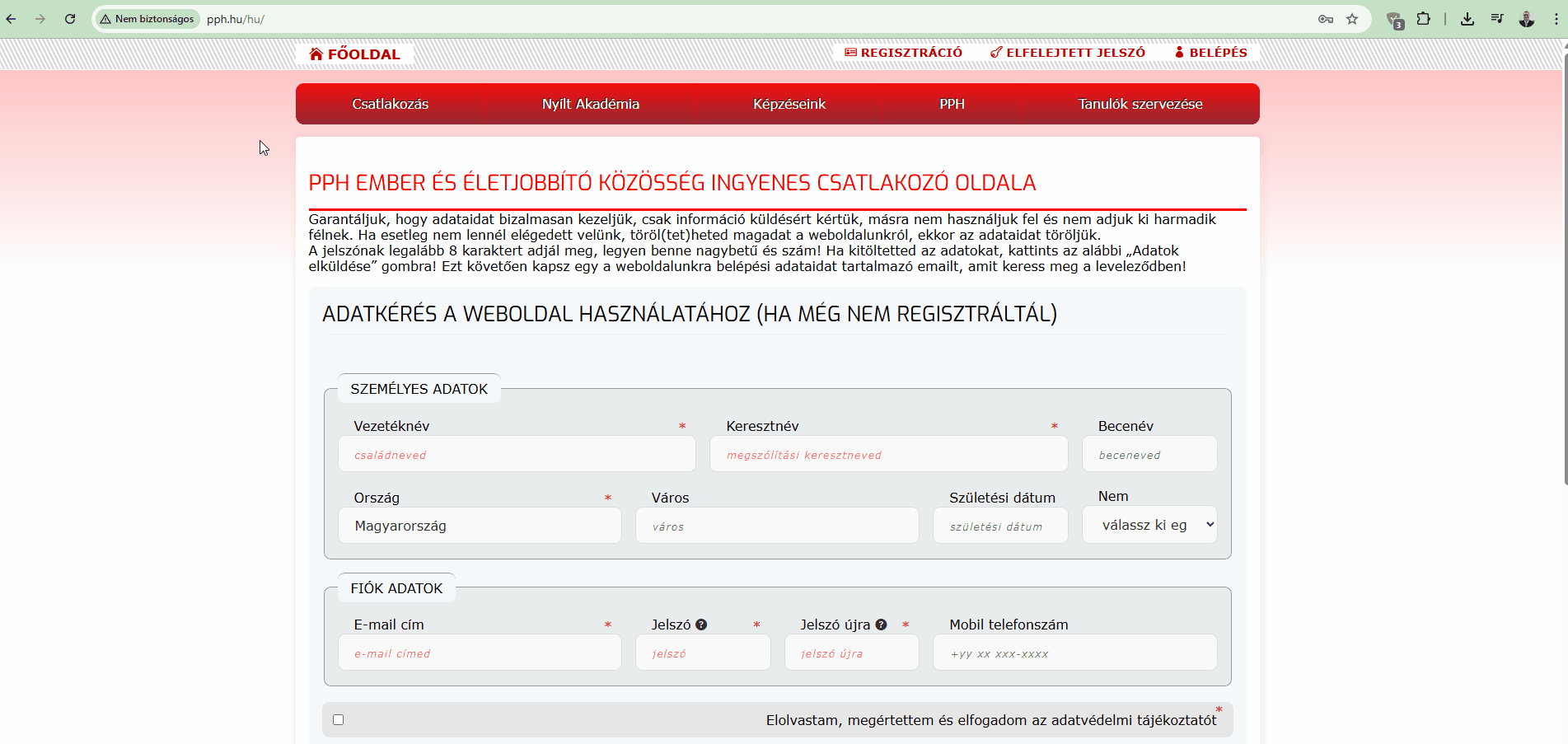The width and height of the screenshot is (1568, 744).
Task: Reload the page with the refresh icon
Action: (70, 19)
